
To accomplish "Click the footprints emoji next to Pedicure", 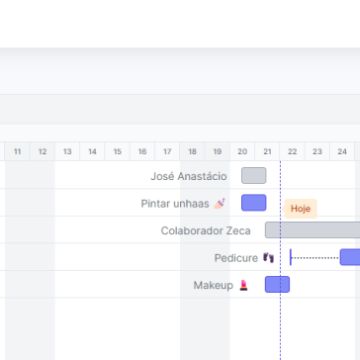I will pyautogui.click(x=269, y=258).
